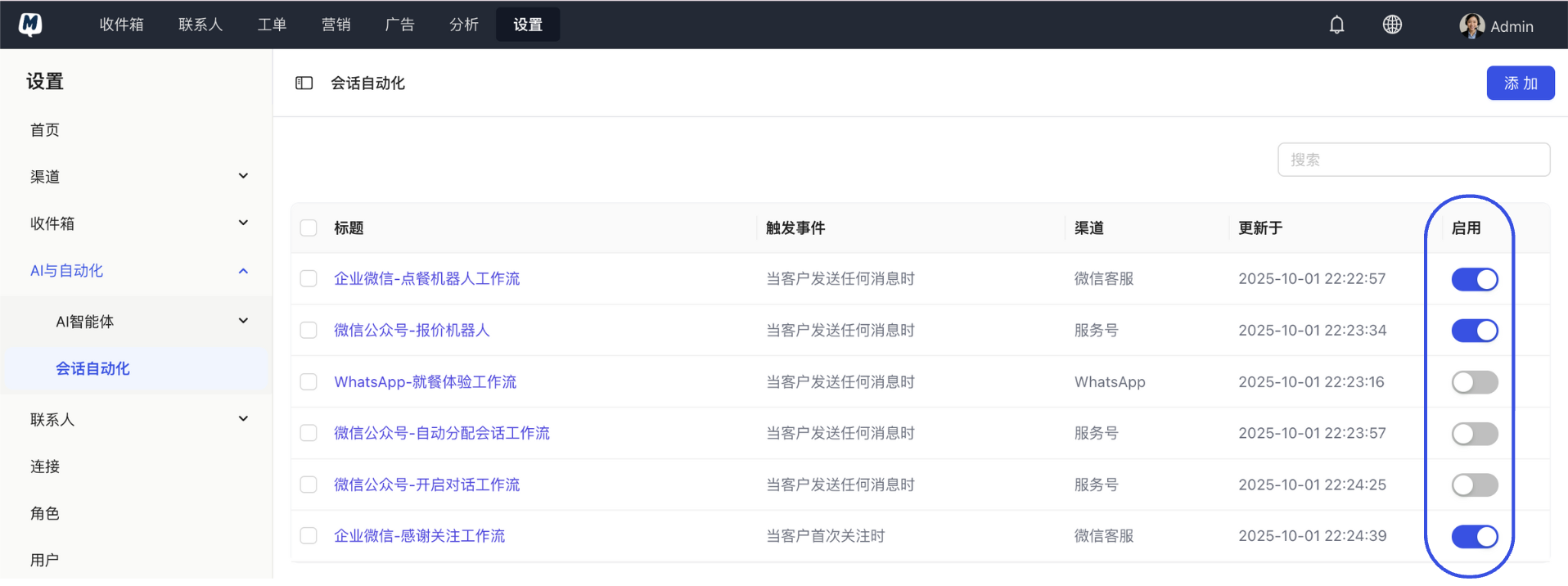
Task: Disable the 企业微信-点餐机器人工作流 toggle
Action: click(x=1474, y=279)
